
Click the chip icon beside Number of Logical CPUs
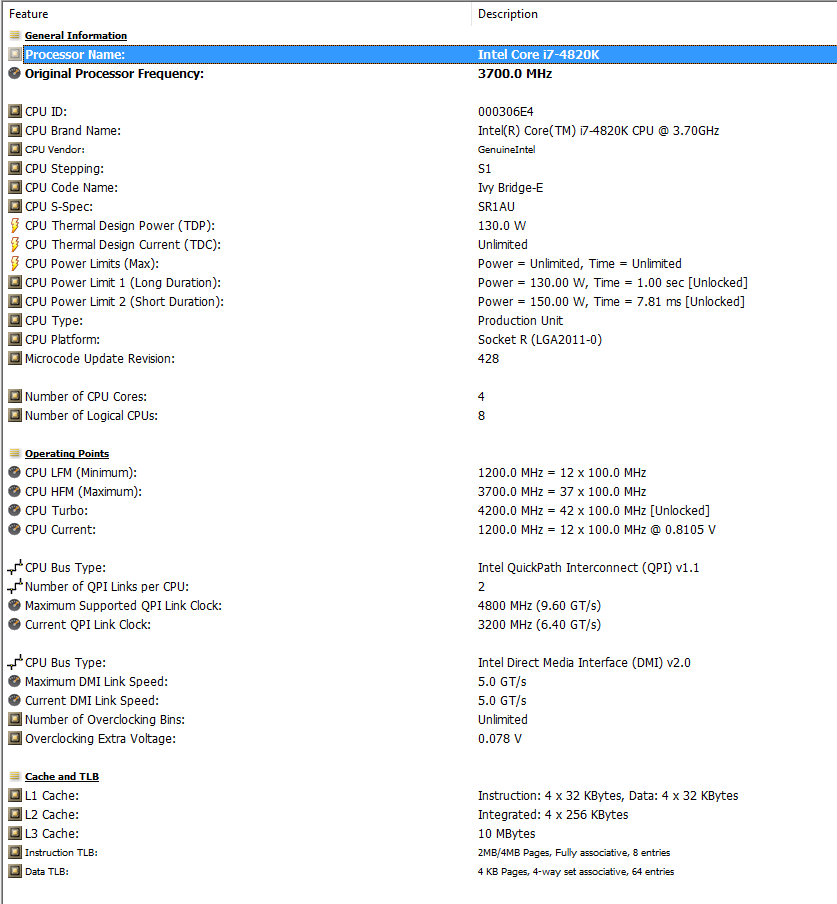click(x=15, y=415)
